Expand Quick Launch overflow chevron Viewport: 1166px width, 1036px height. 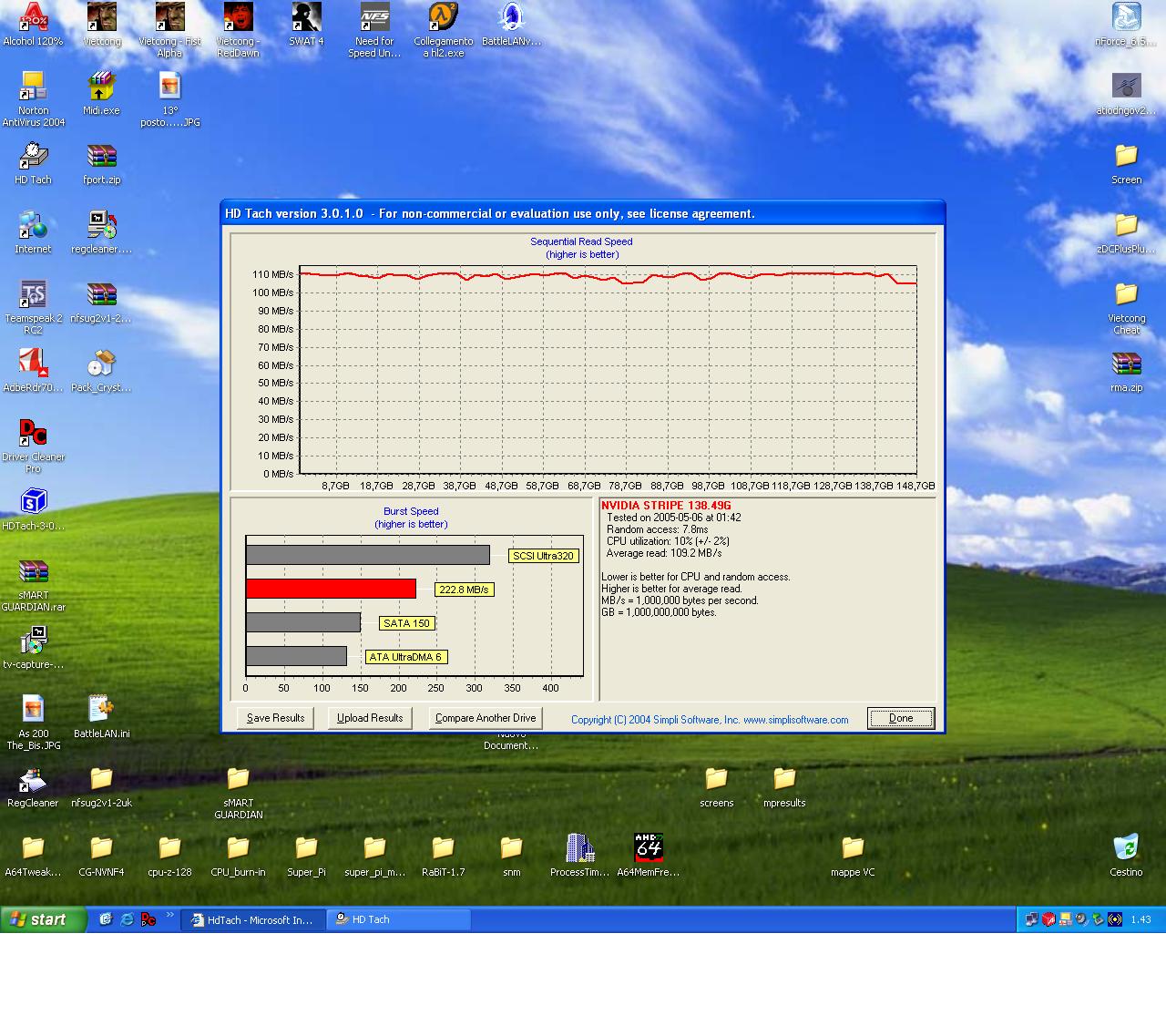tap(169, 915)
